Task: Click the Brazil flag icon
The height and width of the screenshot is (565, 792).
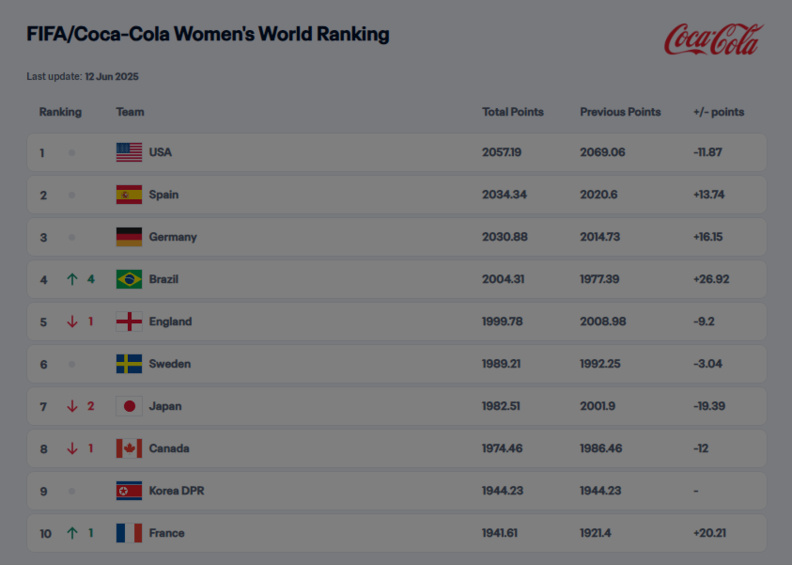Action: [129, 279]
